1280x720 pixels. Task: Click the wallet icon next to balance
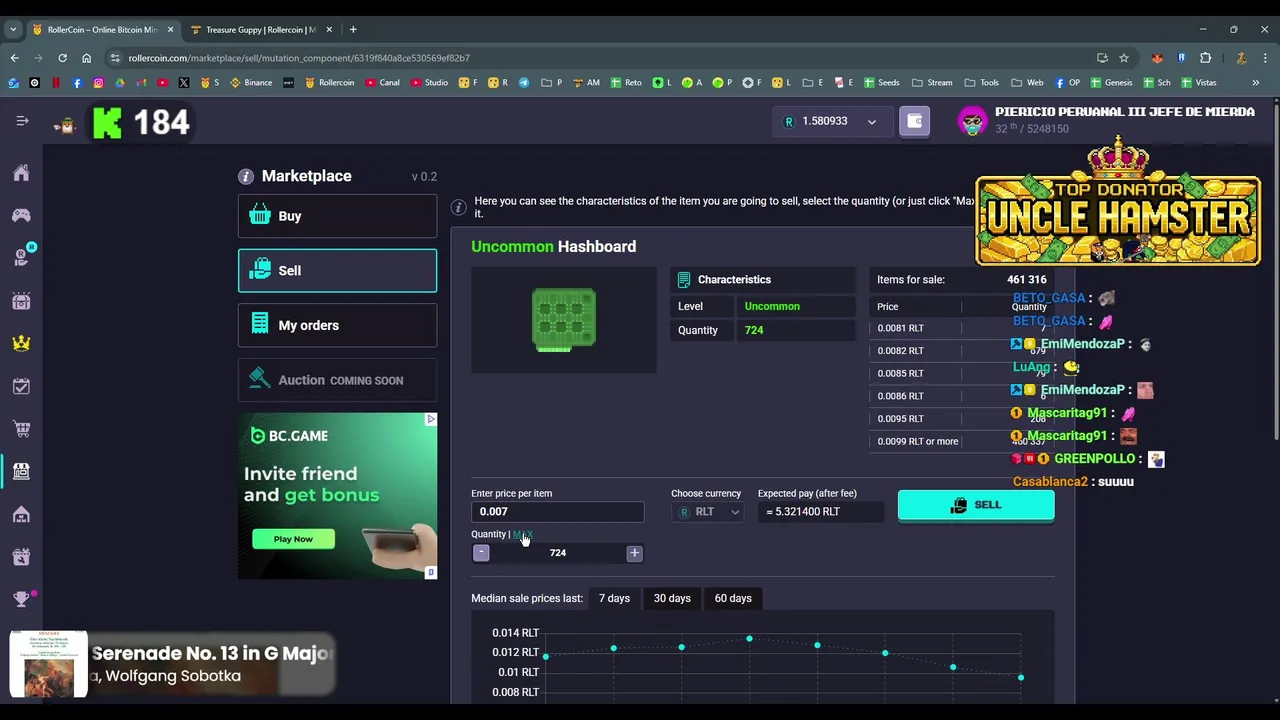(914, 121)
